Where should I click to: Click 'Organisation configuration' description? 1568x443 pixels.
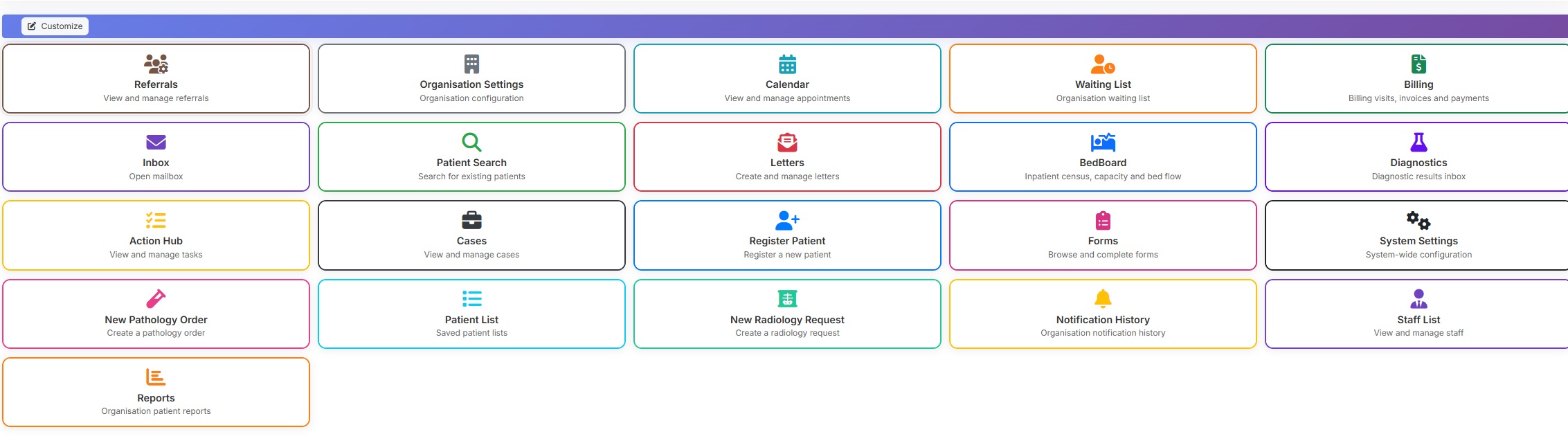tap(471, 98)
